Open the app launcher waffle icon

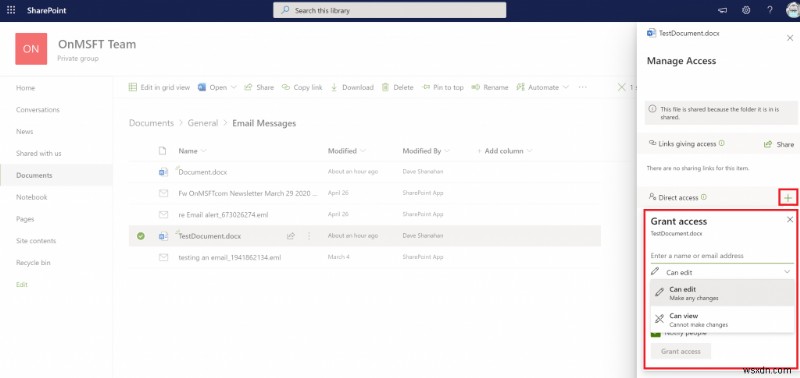pos(11,10)
